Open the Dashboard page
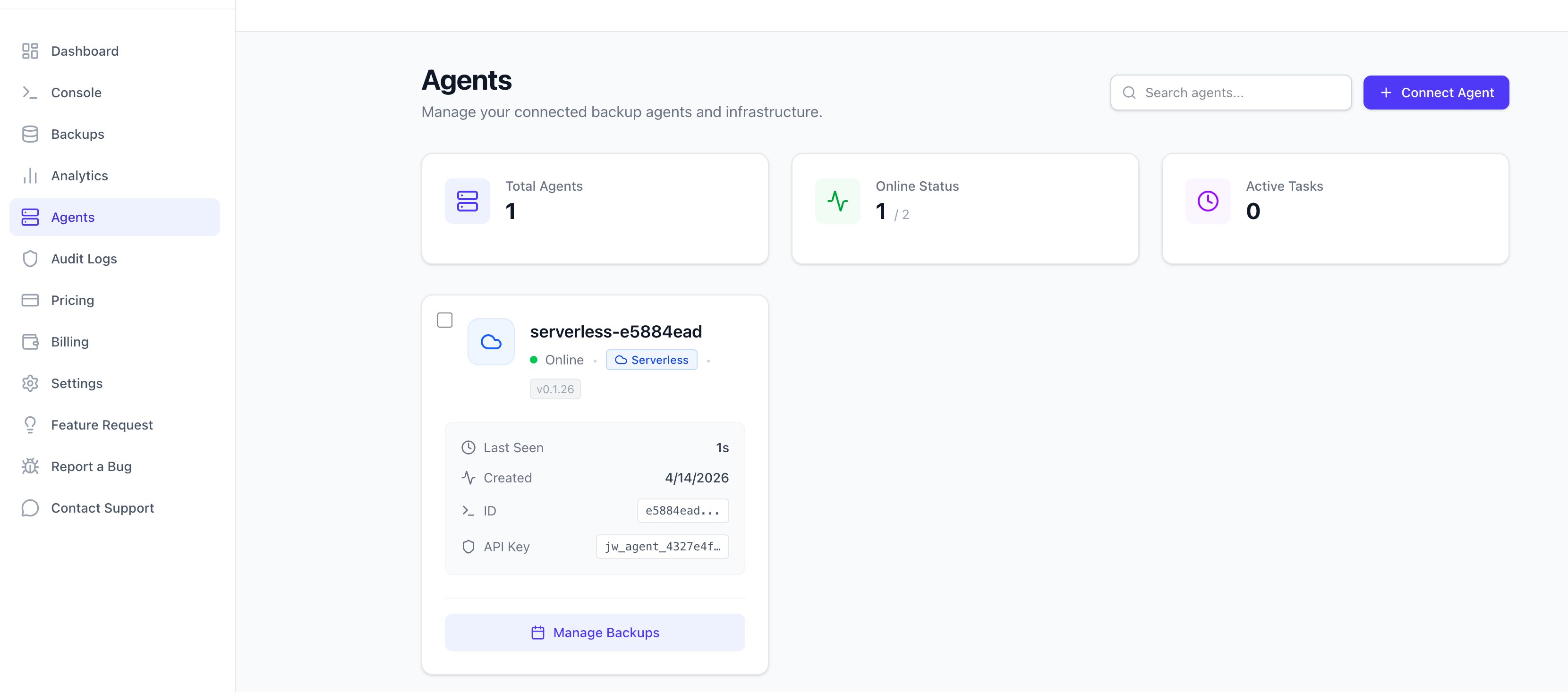This screenshot has height=692, width=1568. (114, 51)
